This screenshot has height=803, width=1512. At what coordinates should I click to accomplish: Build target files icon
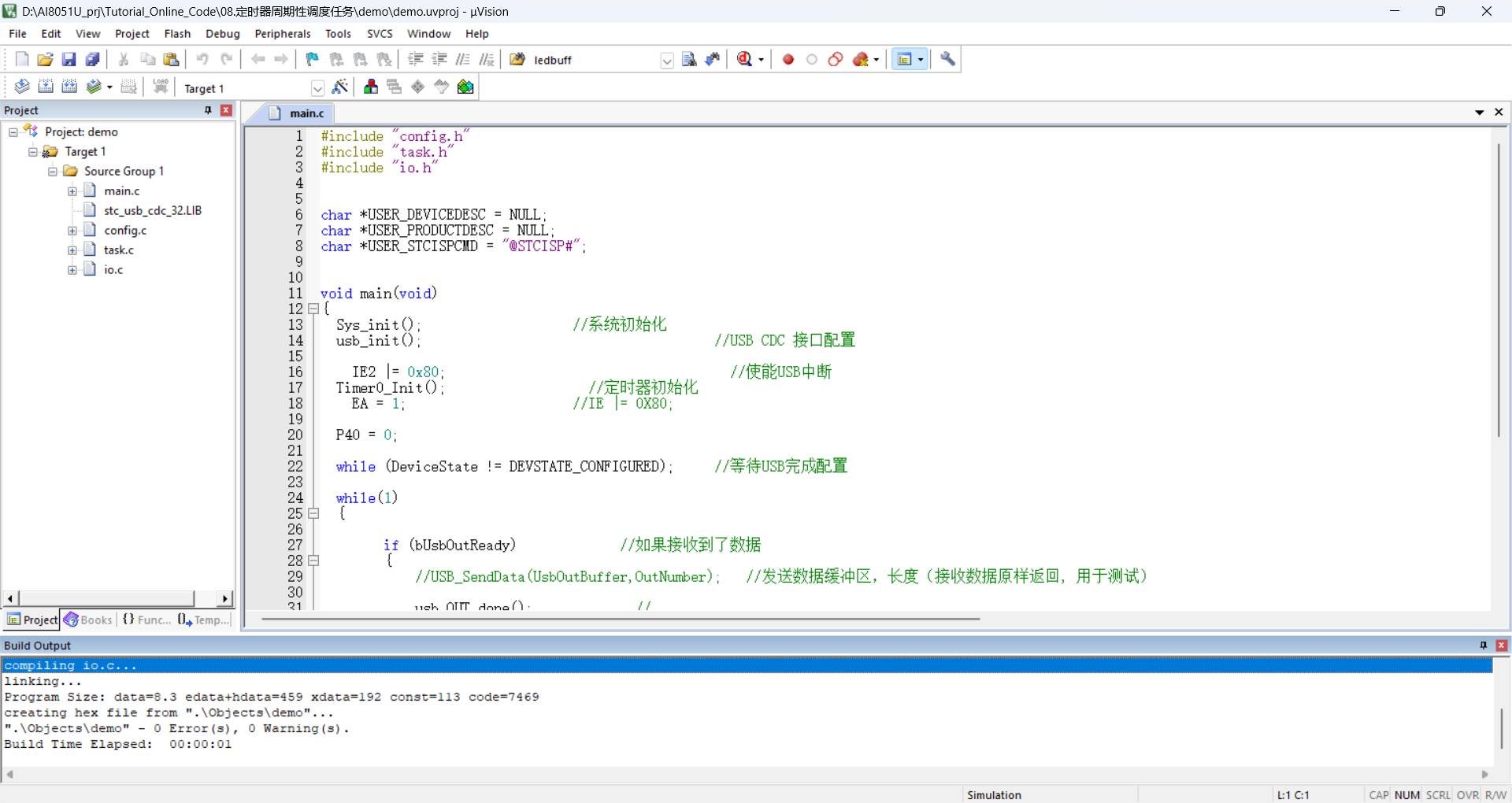point(46,87)
